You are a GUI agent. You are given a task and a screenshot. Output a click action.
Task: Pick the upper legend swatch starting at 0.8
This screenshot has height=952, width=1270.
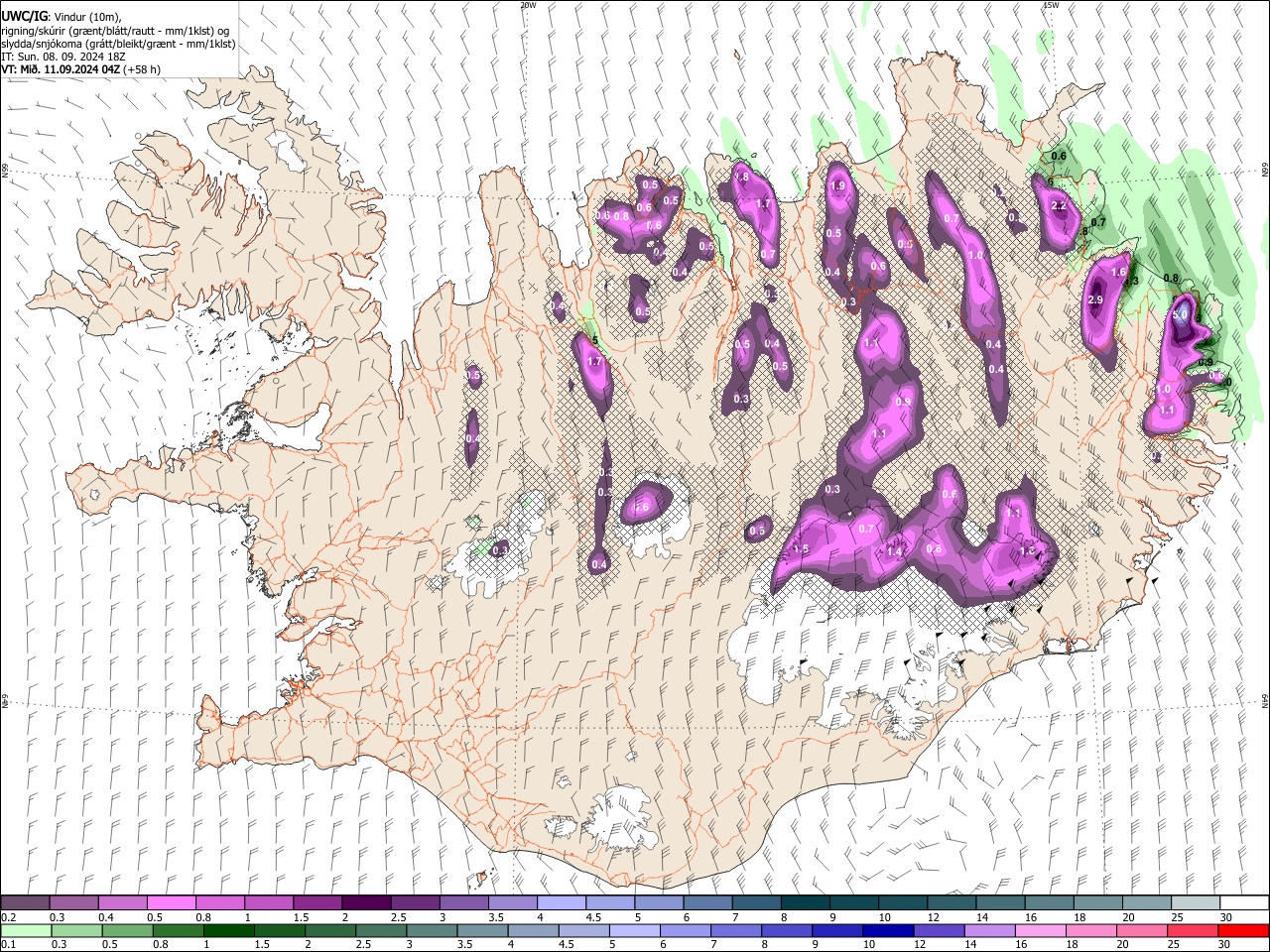219,903
